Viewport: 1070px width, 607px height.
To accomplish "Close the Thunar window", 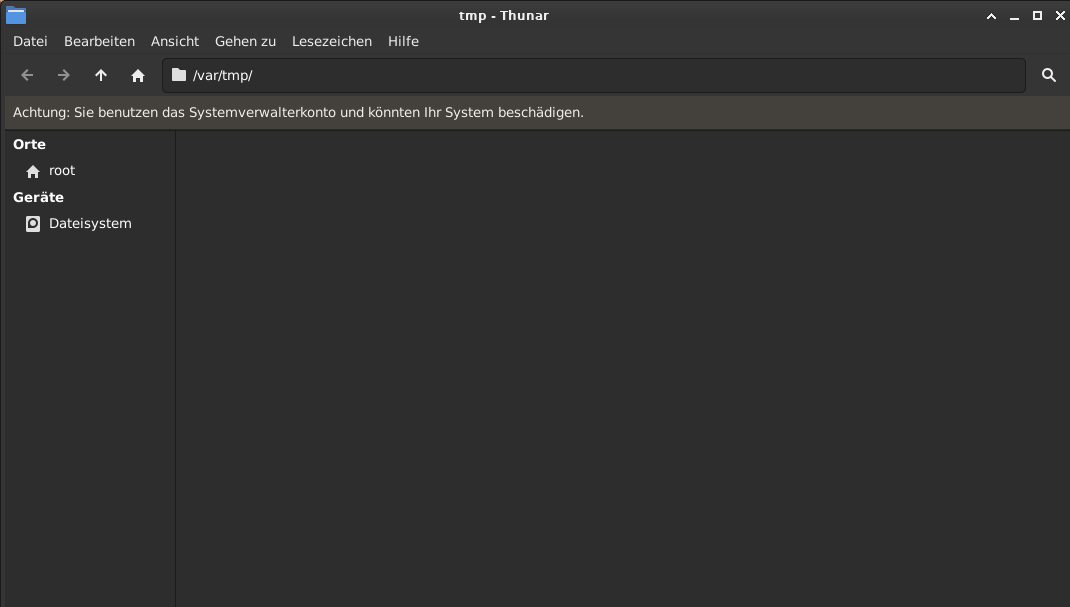I will point(1060,16).
